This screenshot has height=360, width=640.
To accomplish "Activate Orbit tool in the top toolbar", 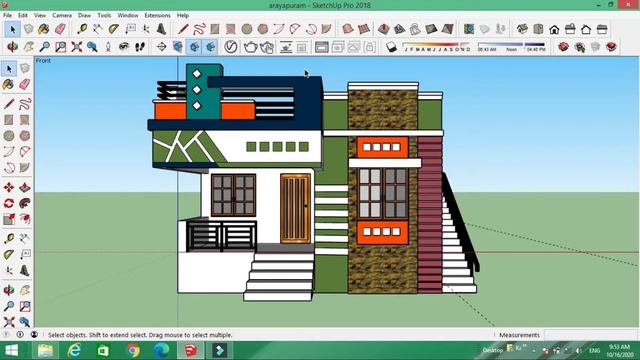I will [12, 47].
